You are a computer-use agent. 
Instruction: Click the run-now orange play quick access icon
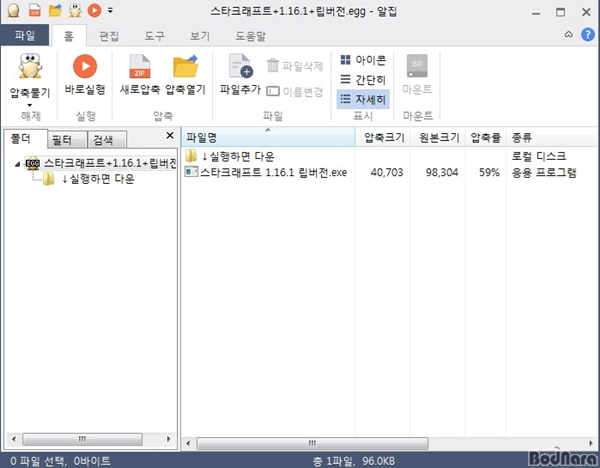click(x=94, y=10)
